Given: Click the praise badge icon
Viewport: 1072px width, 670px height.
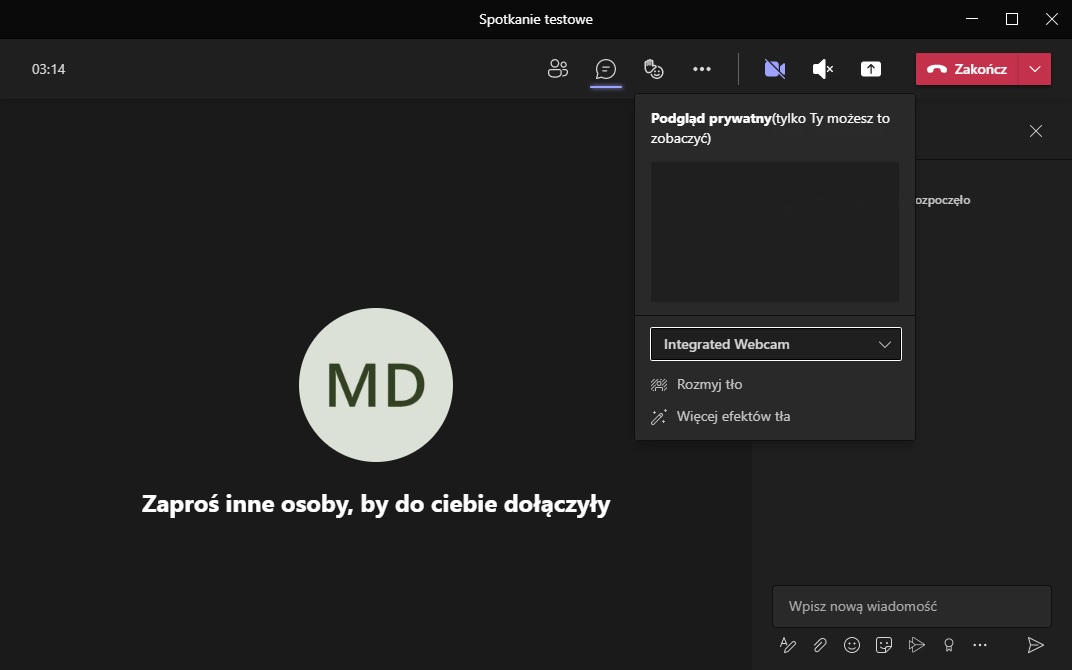Looking at the screenshot, I should [948, 645].
